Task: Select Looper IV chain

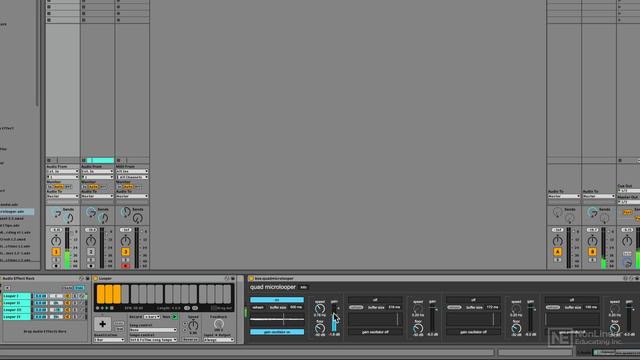Action: pos(17,317)
